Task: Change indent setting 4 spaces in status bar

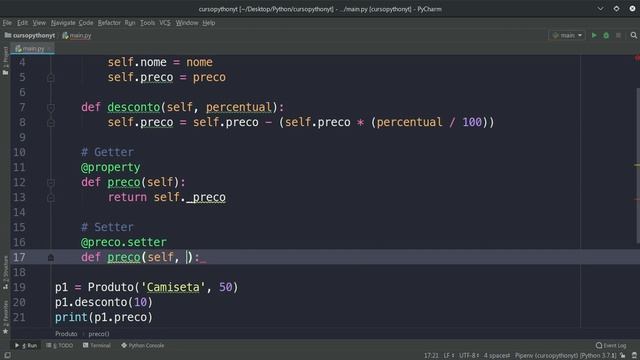Action: 497,356
